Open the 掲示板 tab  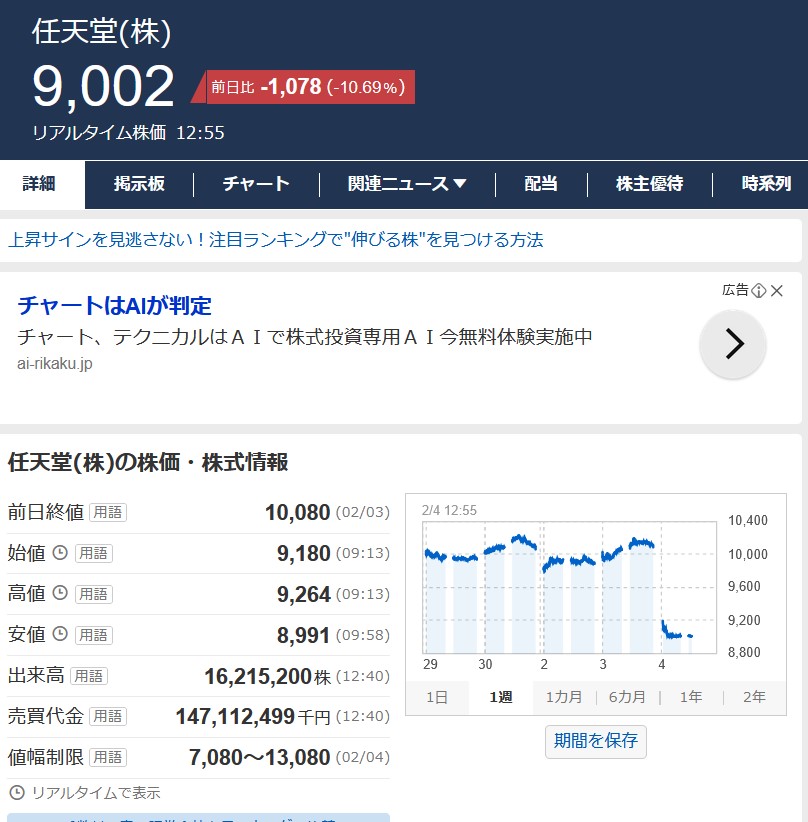coord(139,184)
